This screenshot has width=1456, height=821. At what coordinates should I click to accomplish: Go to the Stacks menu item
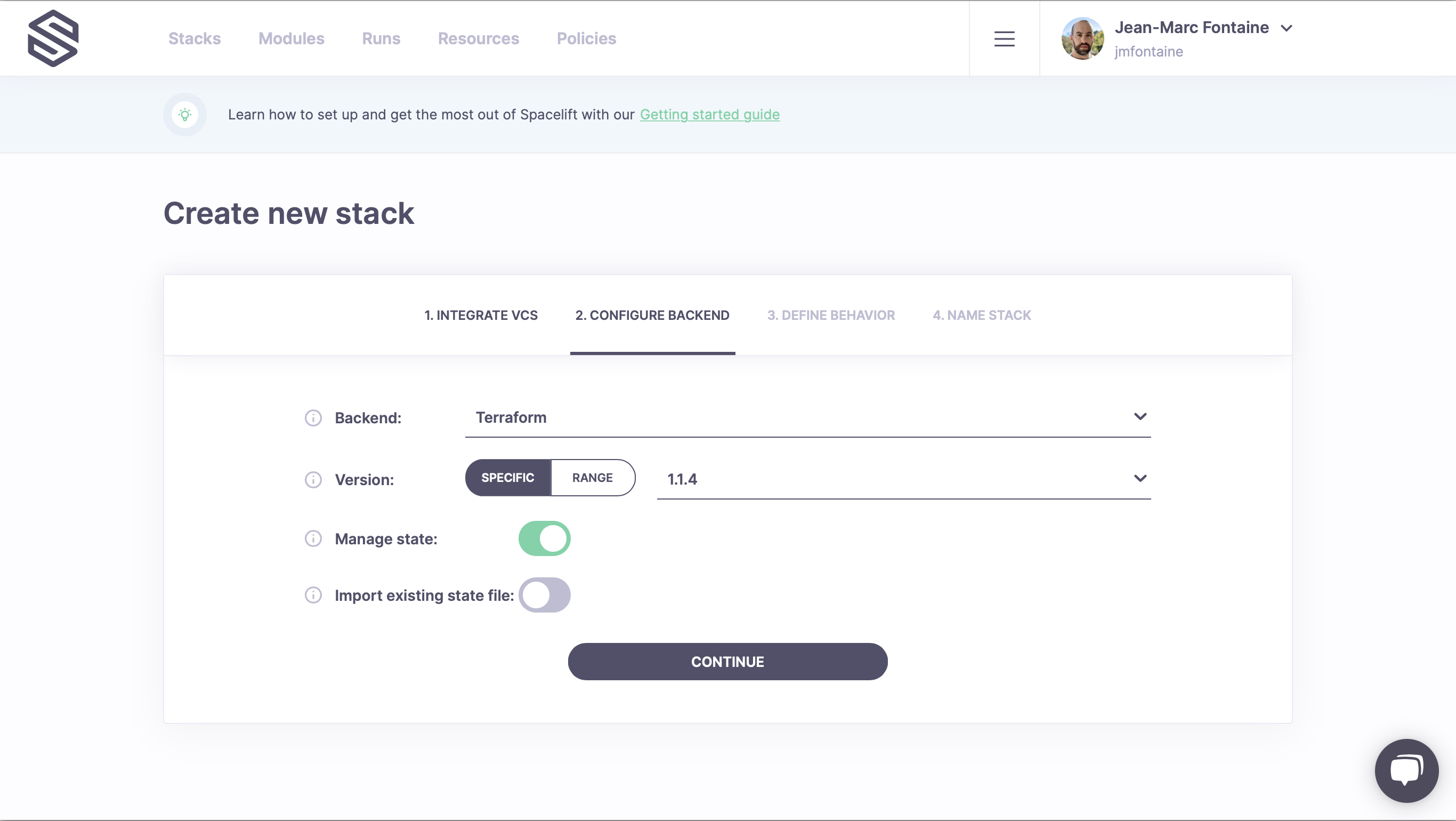pyautogui.click(x=195, y=38)
